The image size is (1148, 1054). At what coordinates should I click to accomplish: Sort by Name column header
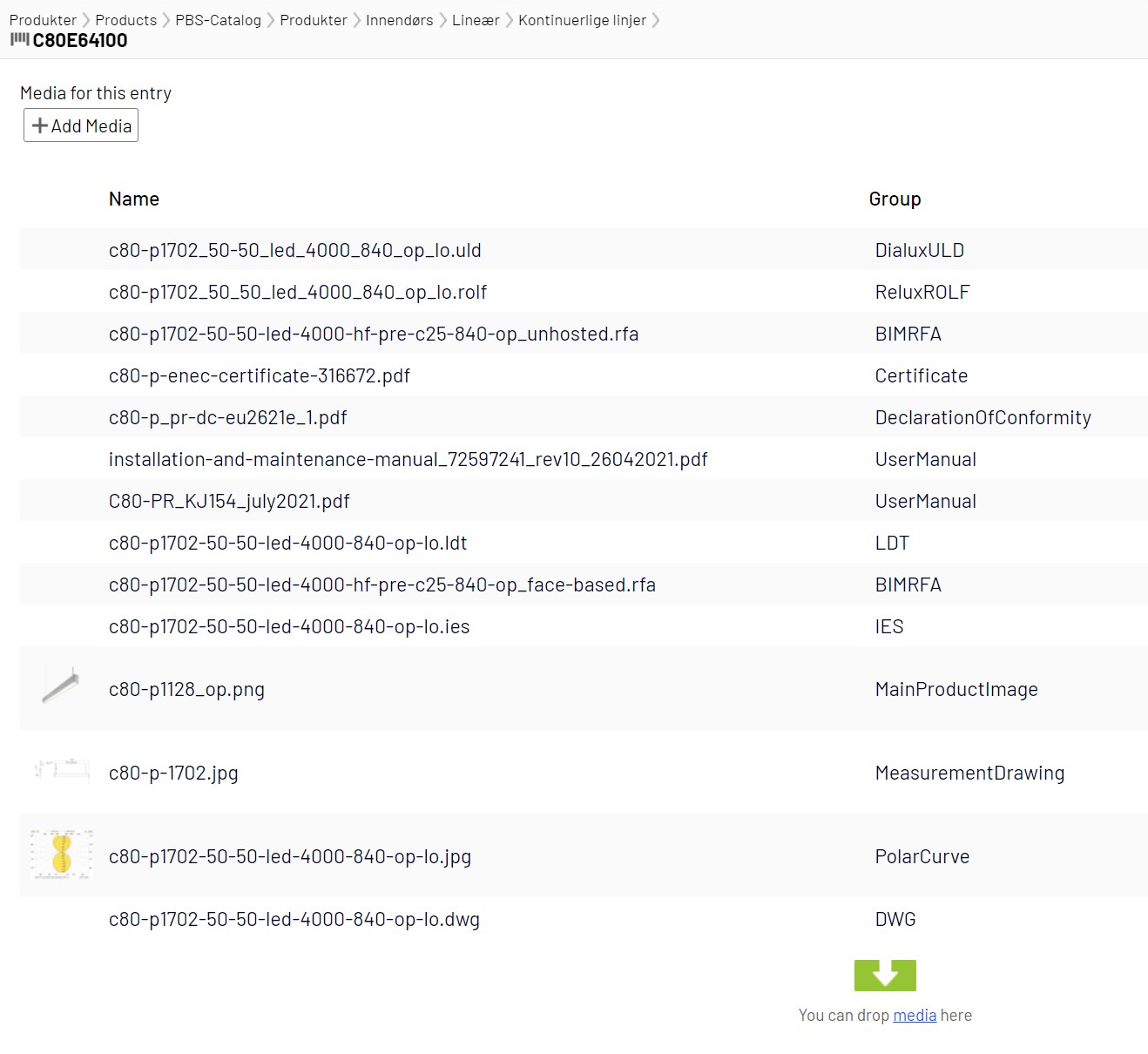[133, 199]
